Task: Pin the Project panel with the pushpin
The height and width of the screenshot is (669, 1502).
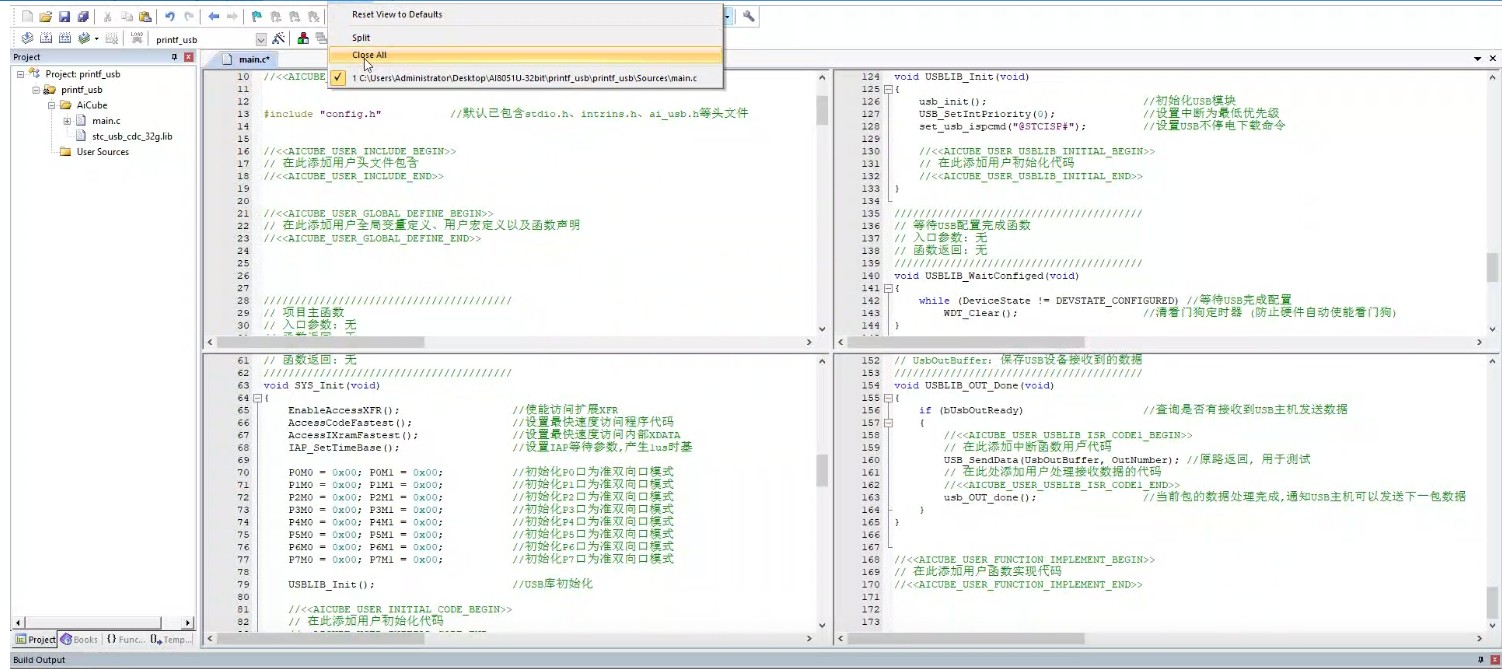Action: pos(174,57)
